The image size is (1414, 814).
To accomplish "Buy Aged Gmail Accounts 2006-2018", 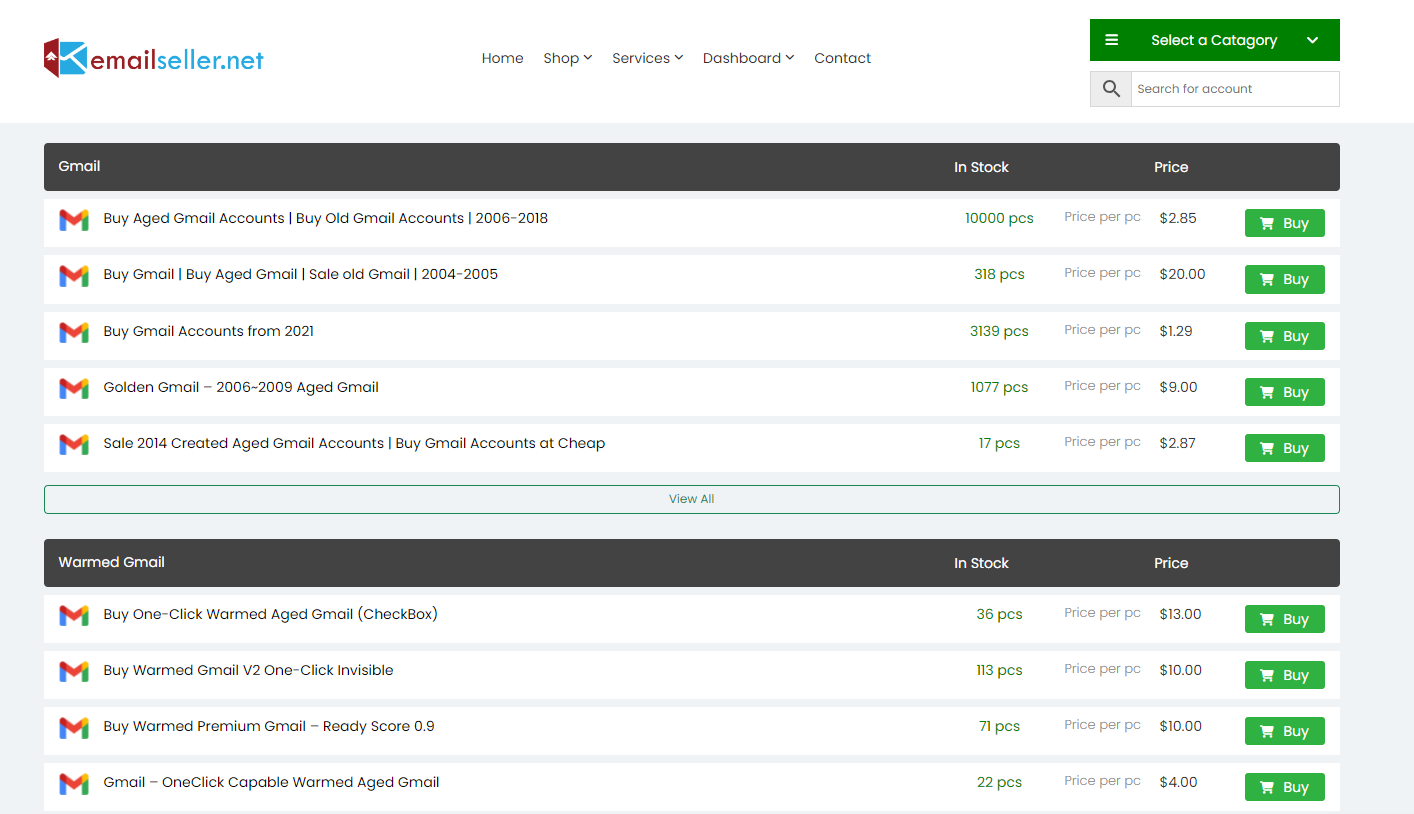I will coord(1285,223).
